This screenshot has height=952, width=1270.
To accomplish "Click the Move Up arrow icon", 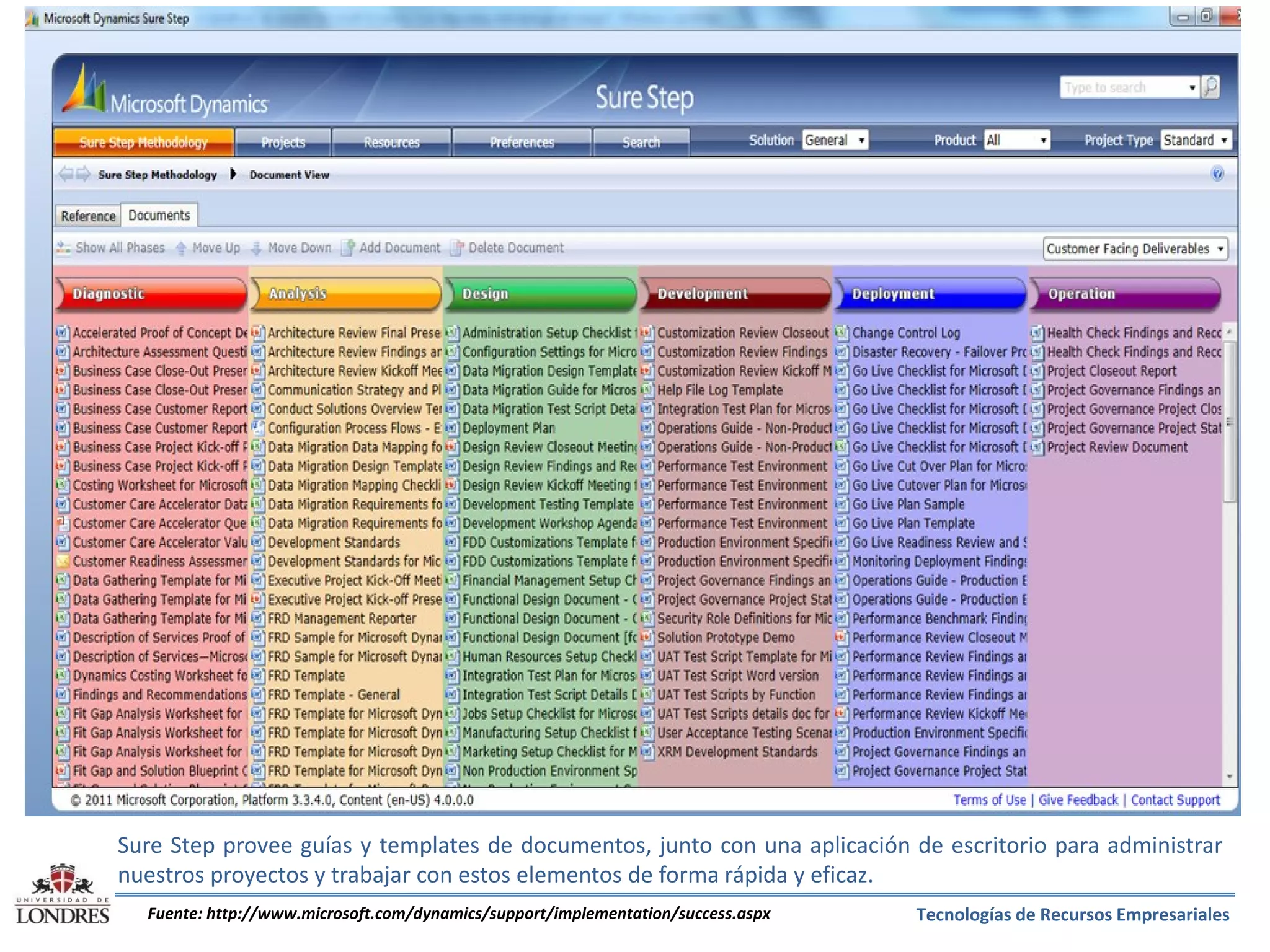I will [x=181, y=249].
